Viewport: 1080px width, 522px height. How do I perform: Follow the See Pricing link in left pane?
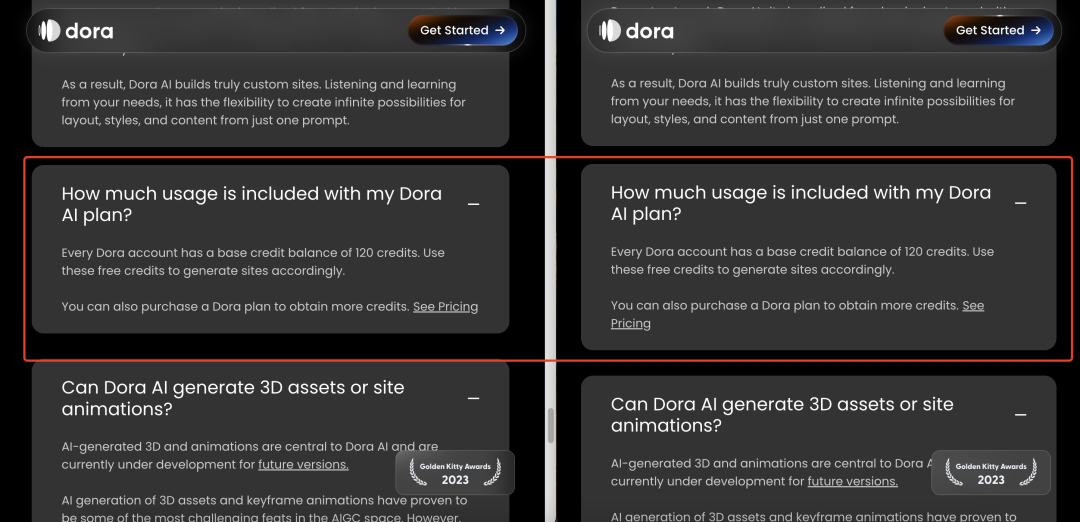(445, 307)
